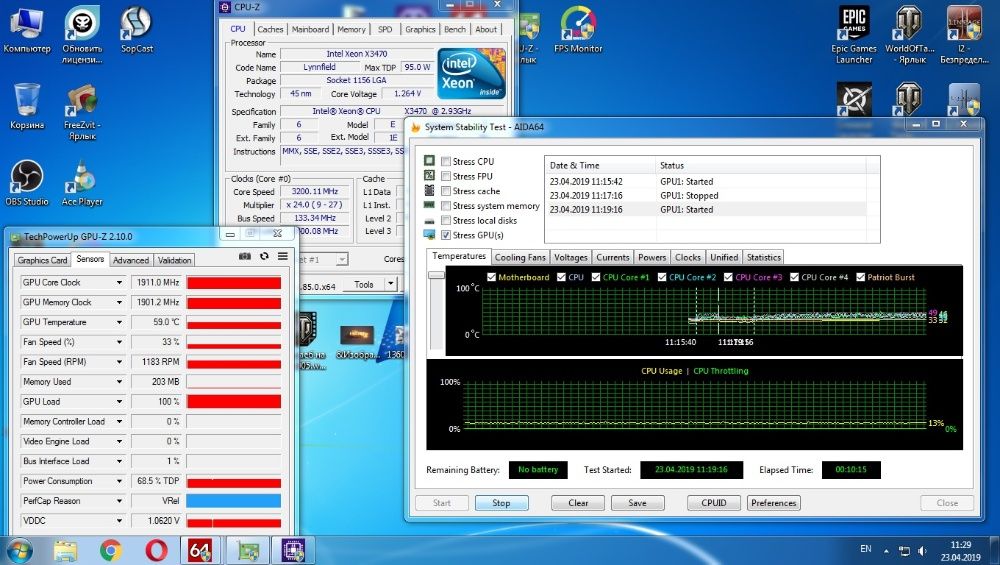
Task: Open the CPU-Z Tools dropdown arrow
Action: coord(390,284)
